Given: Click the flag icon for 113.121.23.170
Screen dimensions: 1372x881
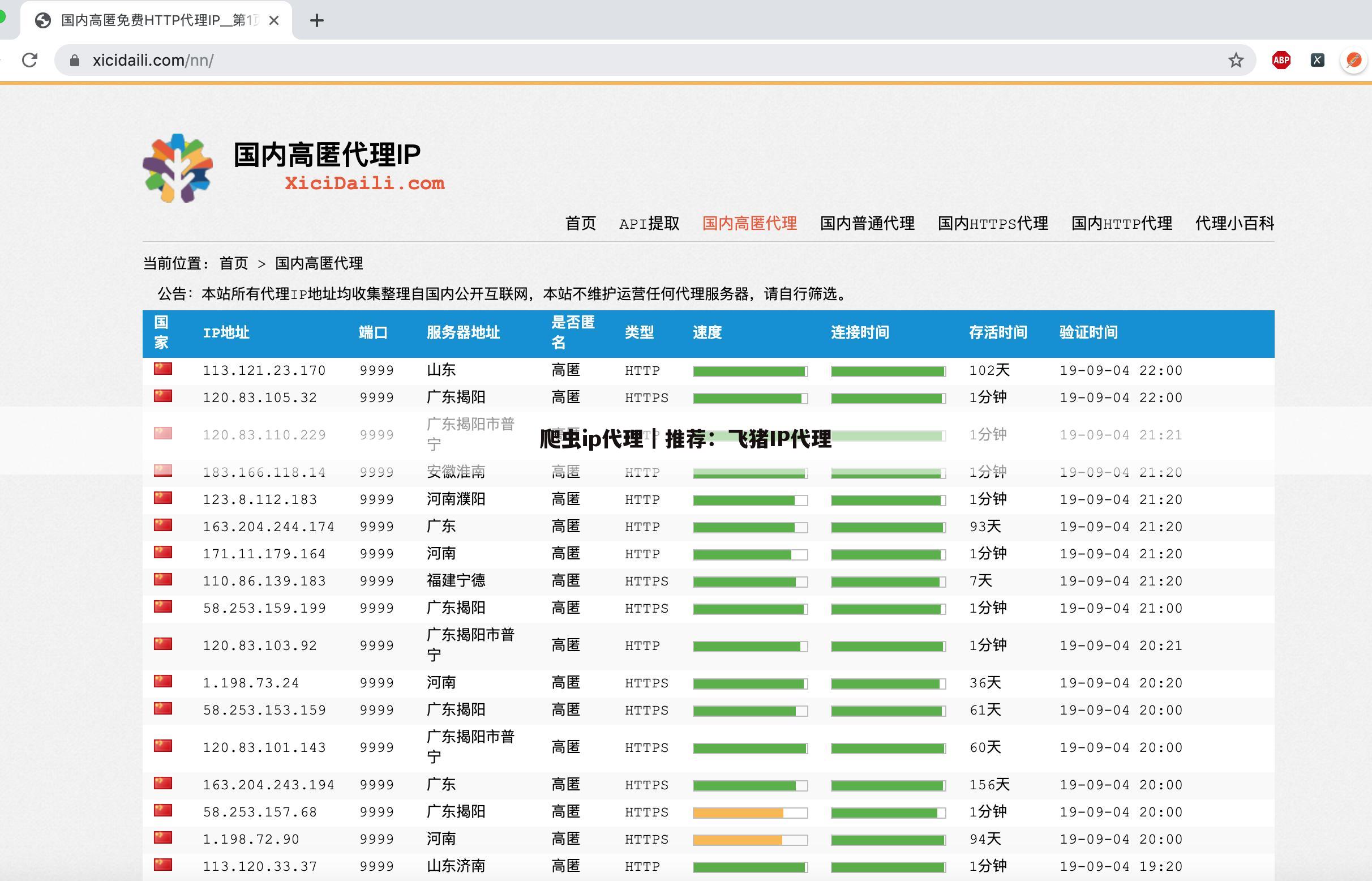Looking at the screenshot, I should click(163, 369).
